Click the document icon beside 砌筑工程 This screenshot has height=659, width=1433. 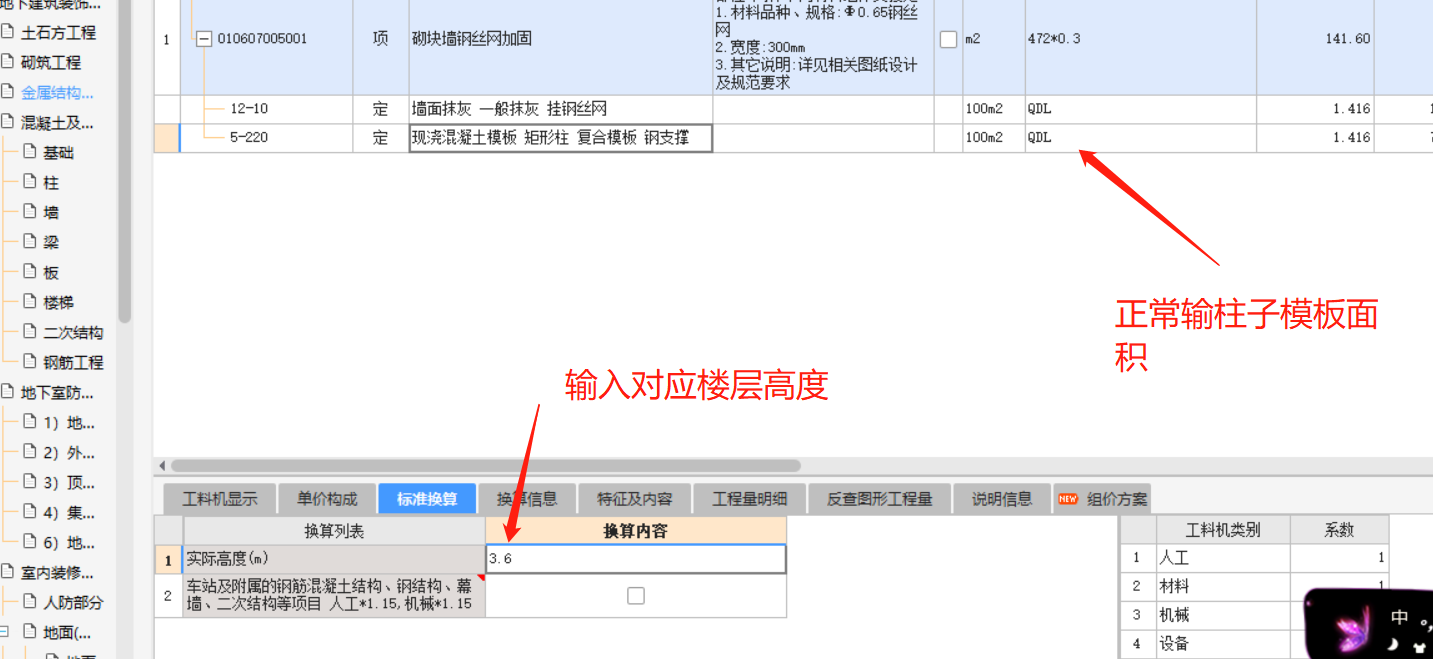point(8,62)
